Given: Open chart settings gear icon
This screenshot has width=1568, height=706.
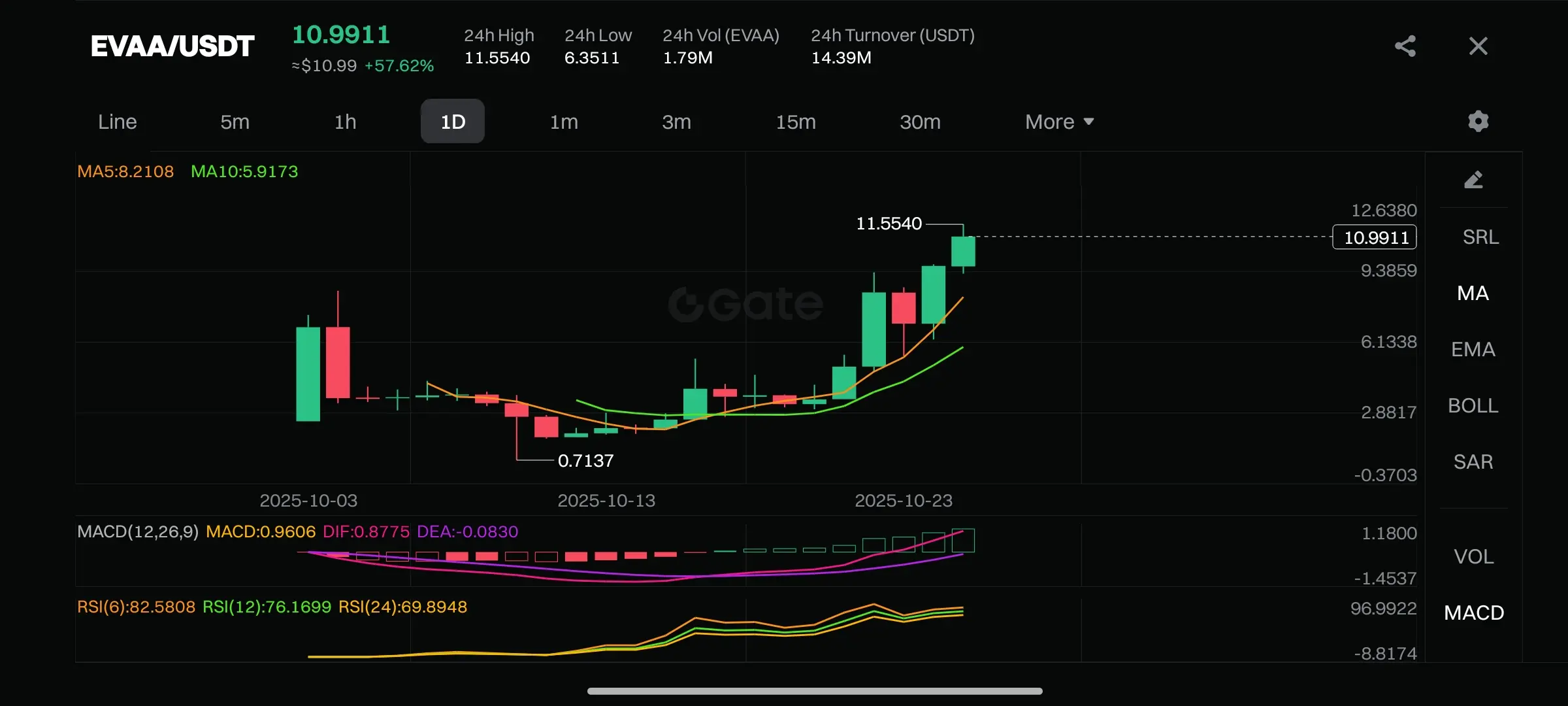Looking at the screenshot, I should tap(1478, 122).
